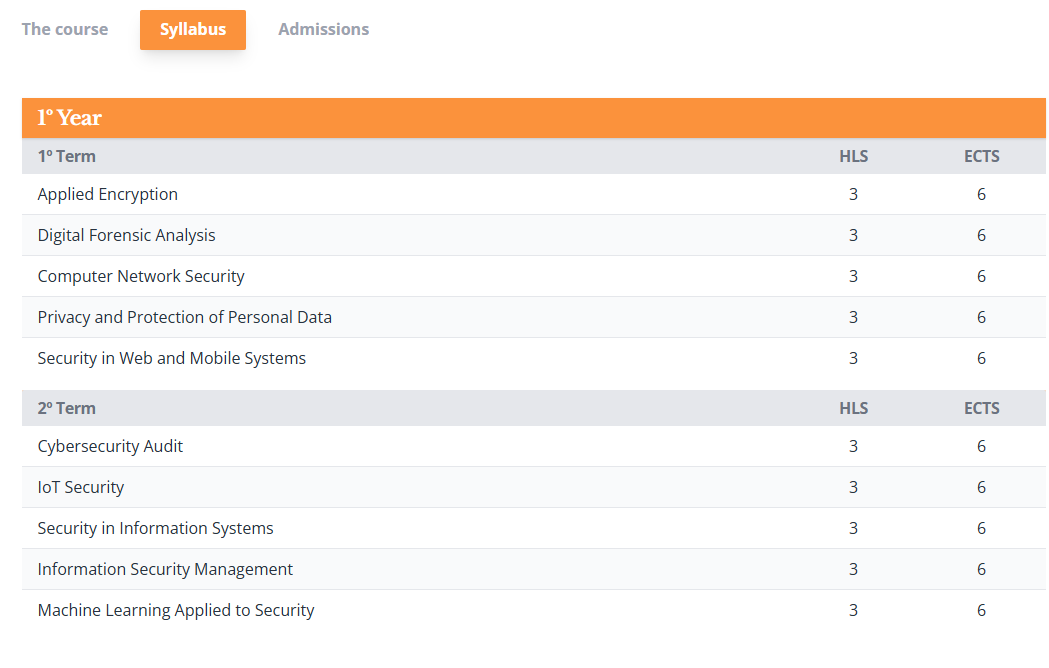Click the 1° Year heading

(70, 118)
